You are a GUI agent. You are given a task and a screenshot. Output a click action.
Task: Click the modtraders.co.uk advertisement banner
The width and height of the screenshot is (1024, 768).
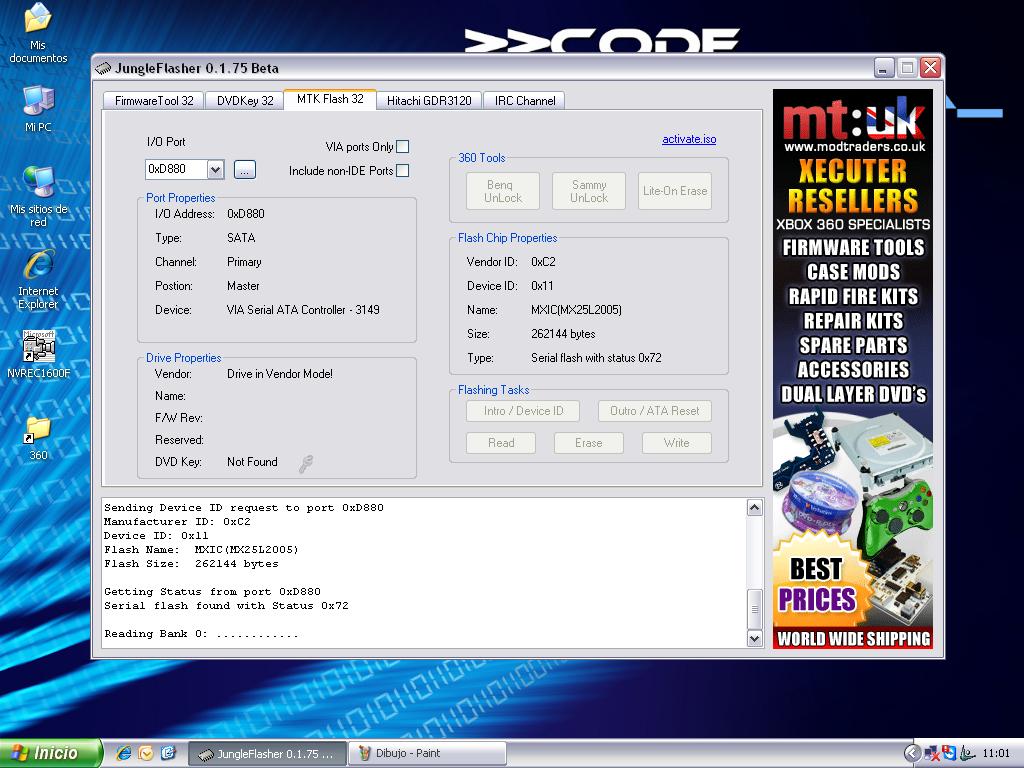click(x=852, y=369)
